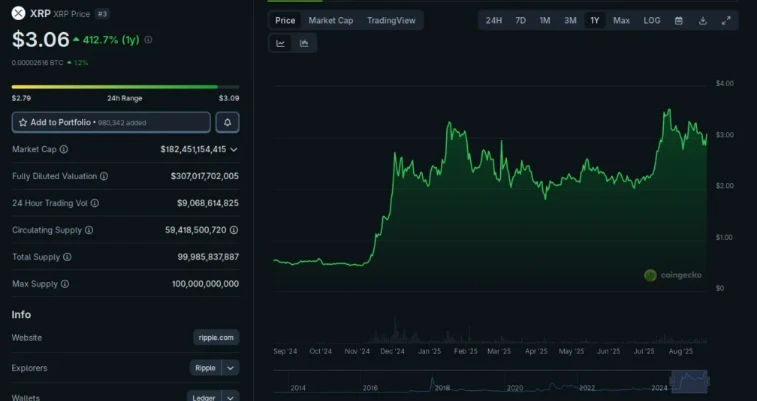The image size is (757, 401).
Task: Click the $2.79 range low value
Action: point(21,98)
